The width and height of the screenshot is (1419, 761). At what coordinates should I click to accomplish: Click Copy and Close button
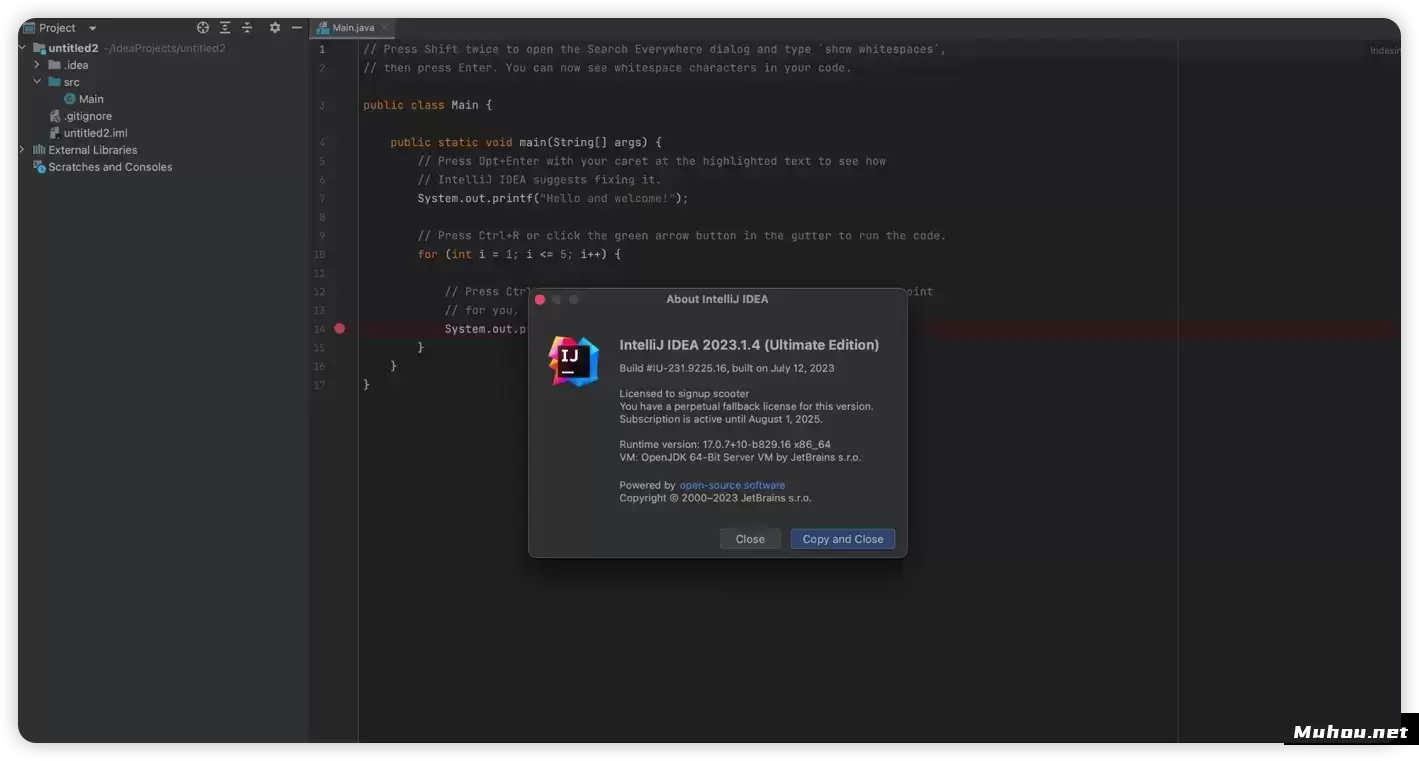pyautogui.click(x=843, y=539)
